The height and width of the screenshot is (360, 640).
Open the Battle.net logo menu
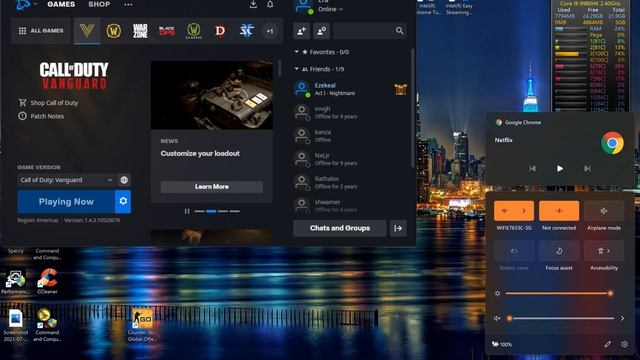(x=23, y=4)
